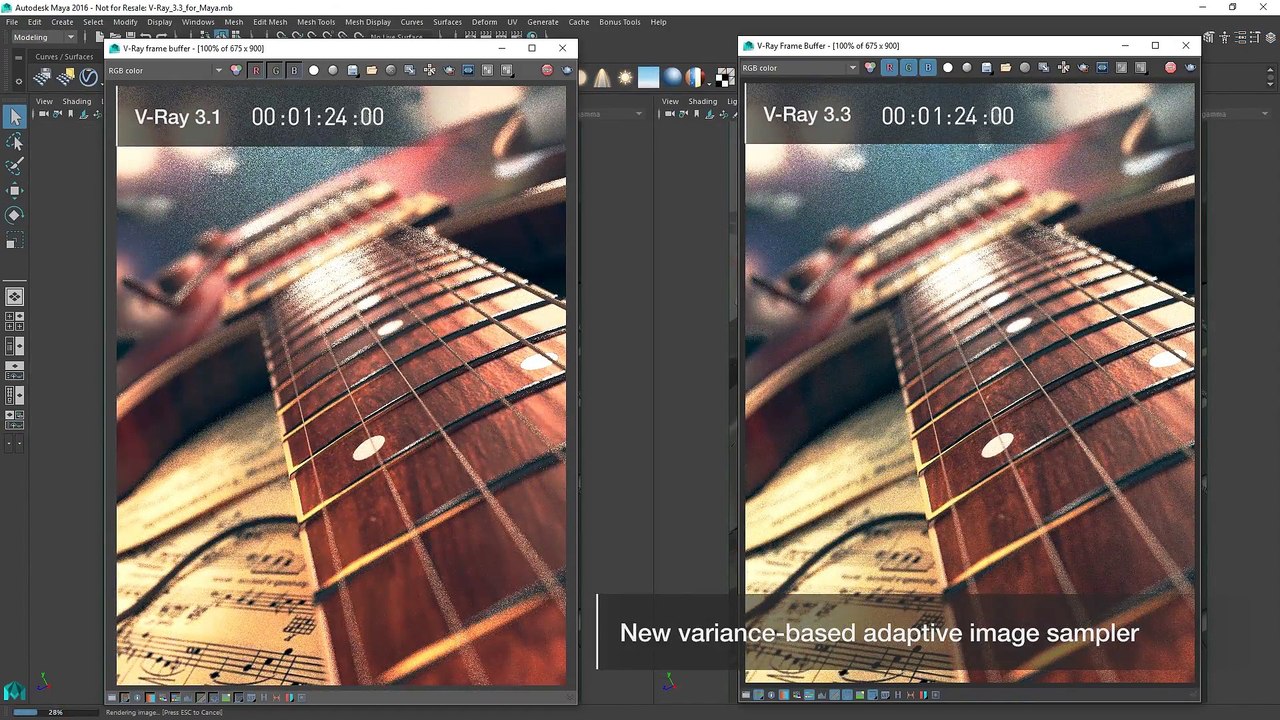1280x720 pixels.
Task: Select the Rotate tool in Maya toolbox
Action: (14, 215)
